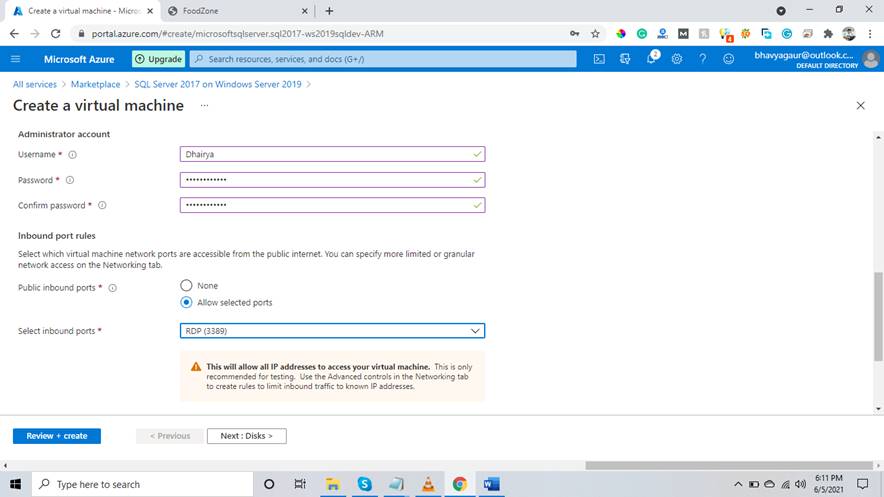The height and width of the screenshot is (497, 884).
Task: Click Username info icon
Action: pos(72,154)
